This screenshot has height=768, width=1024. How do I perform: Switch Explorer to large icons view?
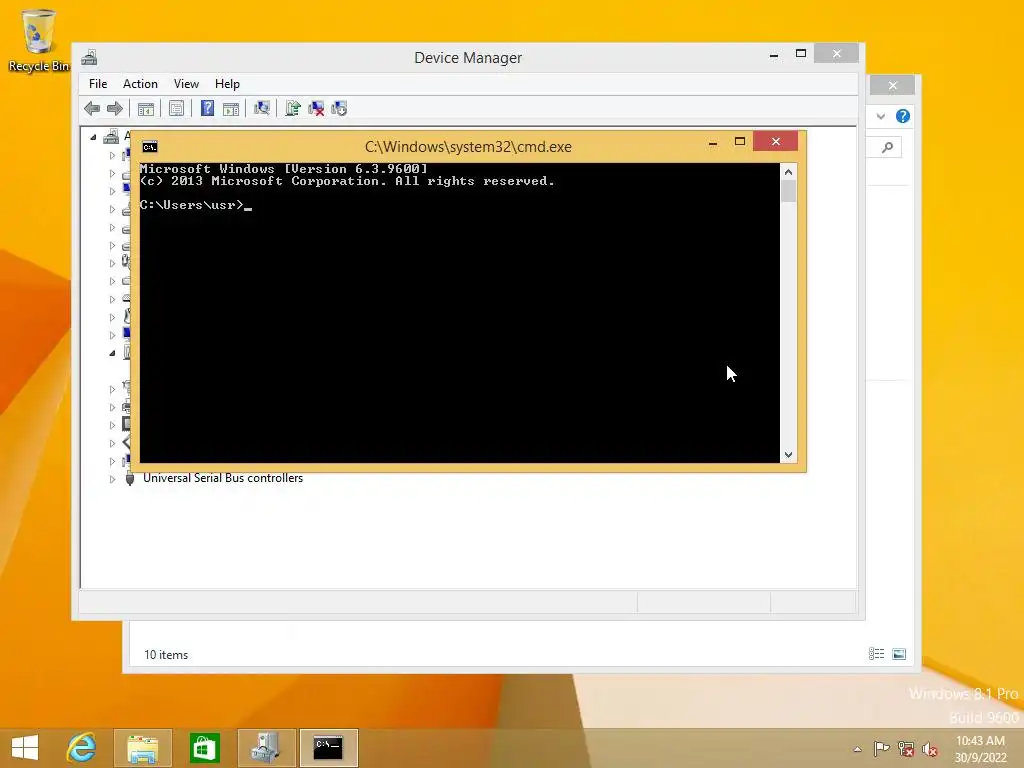click(899, 654)
